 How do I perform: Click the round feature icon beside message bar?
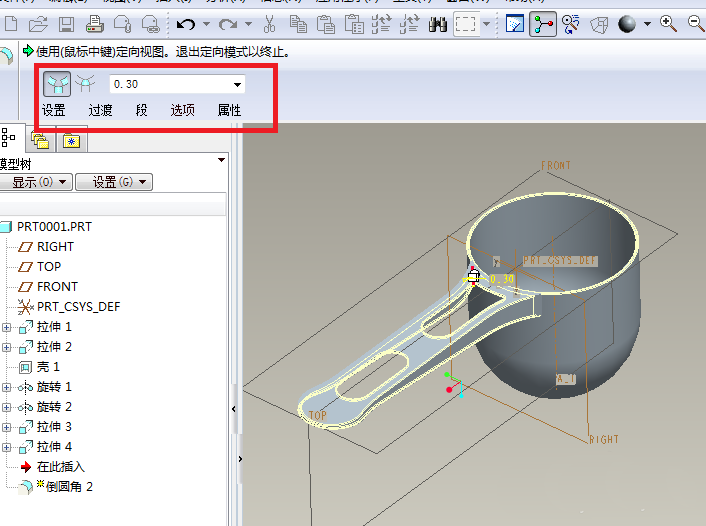click(x=7, y=56)
